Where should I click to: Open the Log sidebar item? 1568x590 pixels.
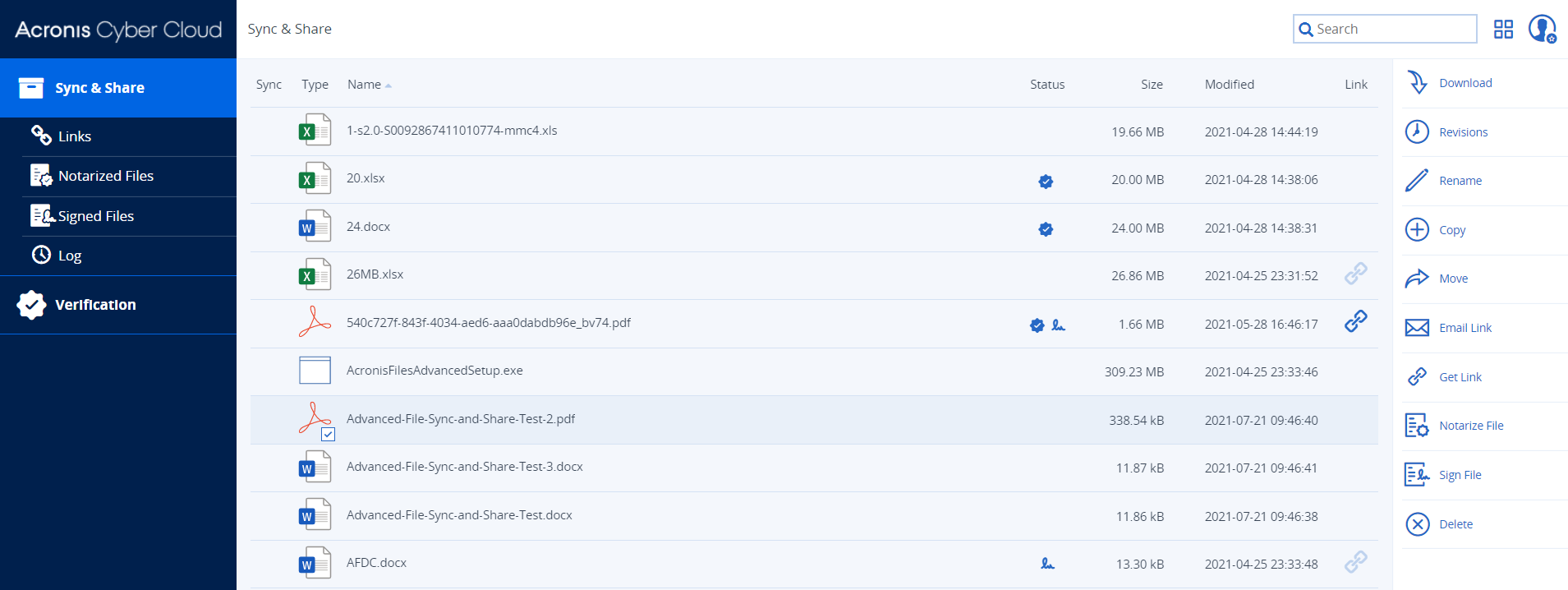tap(70, 256)
